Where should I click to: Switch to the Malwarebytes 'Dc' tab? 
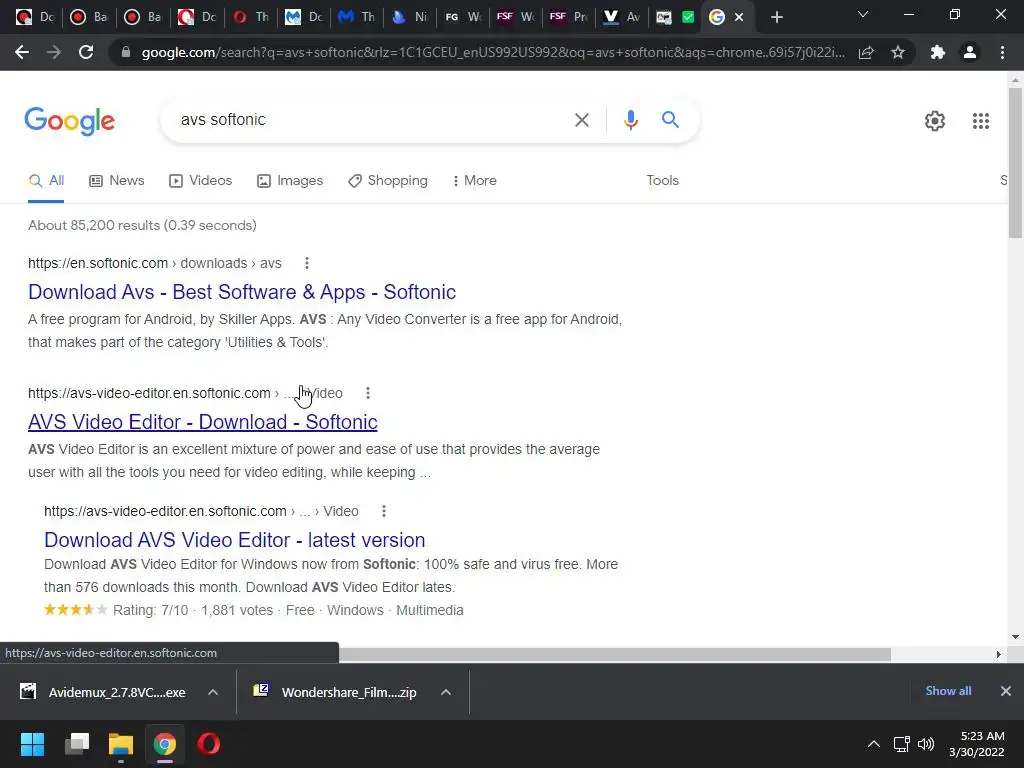point(303,17)
